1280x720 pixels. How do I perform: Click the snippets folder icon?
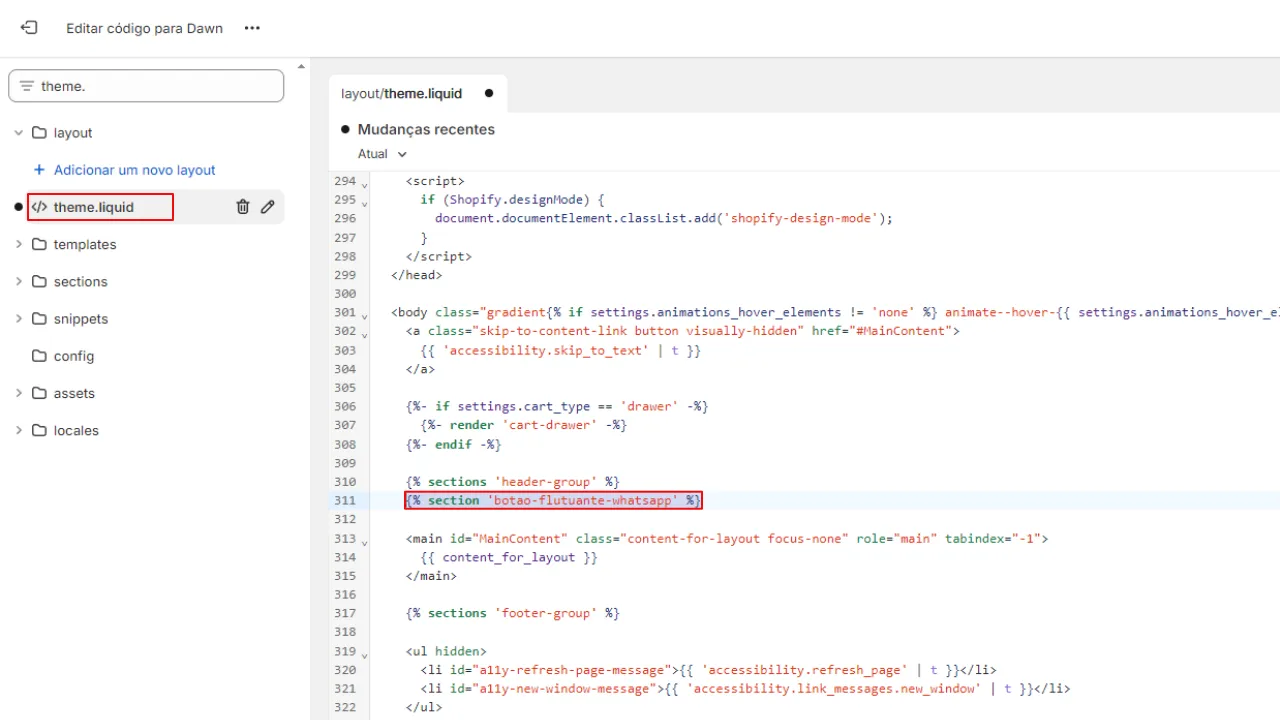click(x=40, y=319)
